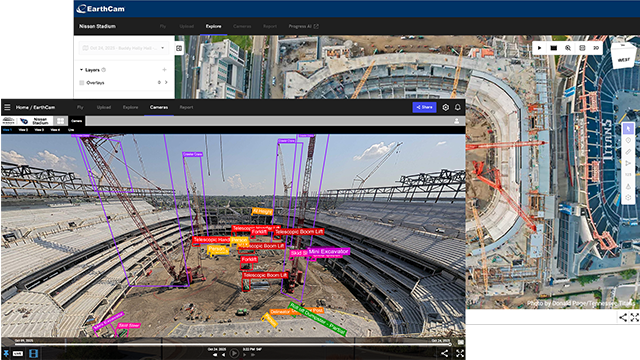This screenshot has width=640, height=360.
Task: Click the grid view icon next to Nissan Stadium logo
Action: (60, 121)
